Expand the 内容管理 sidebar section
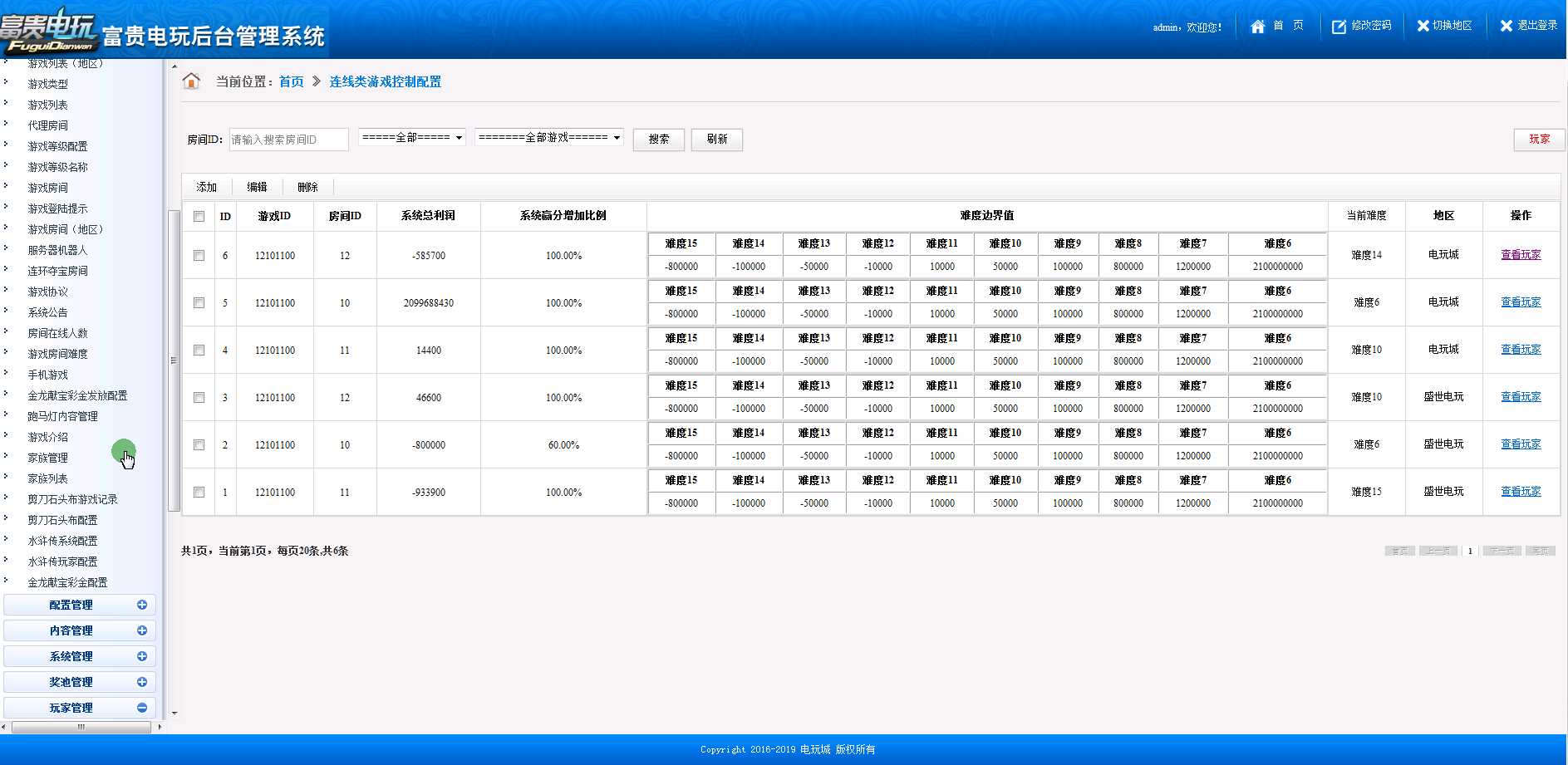Image resolution: width=1568 pixels, height=765 pixels. 80,630
